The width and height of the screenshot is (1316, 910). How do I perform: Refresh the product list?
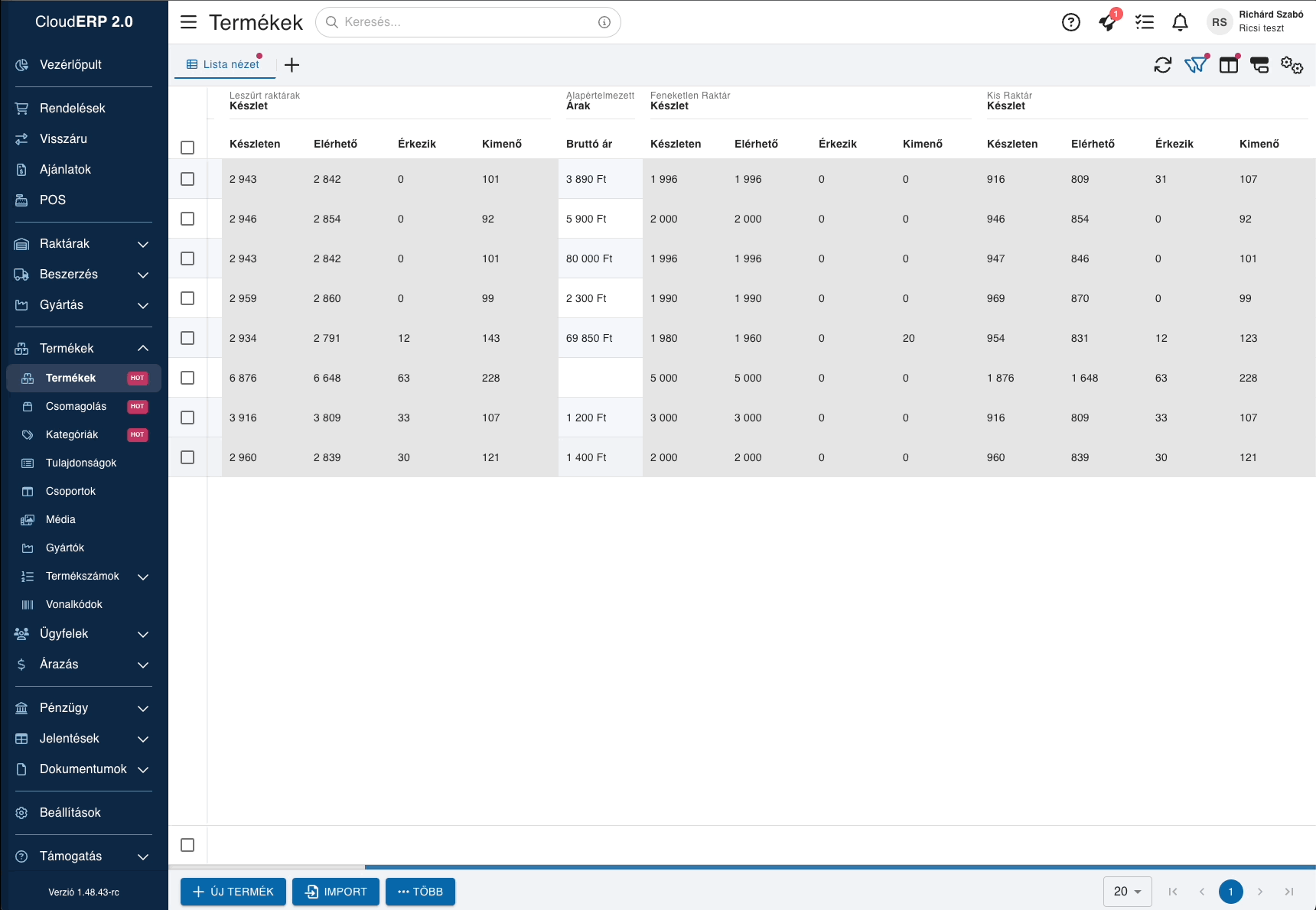click(x=1163, y=65)
